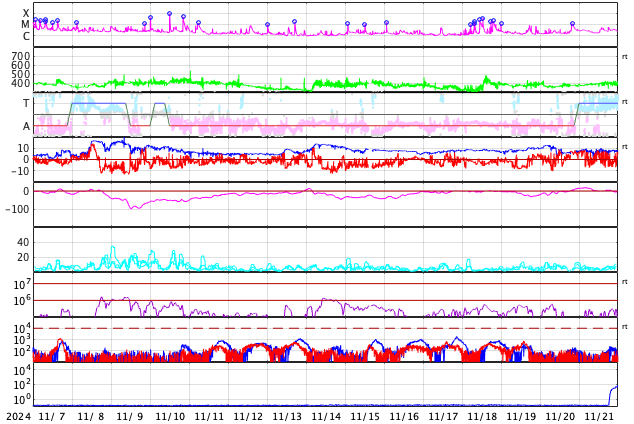Pick the 500 axis label

click(21, 74)
